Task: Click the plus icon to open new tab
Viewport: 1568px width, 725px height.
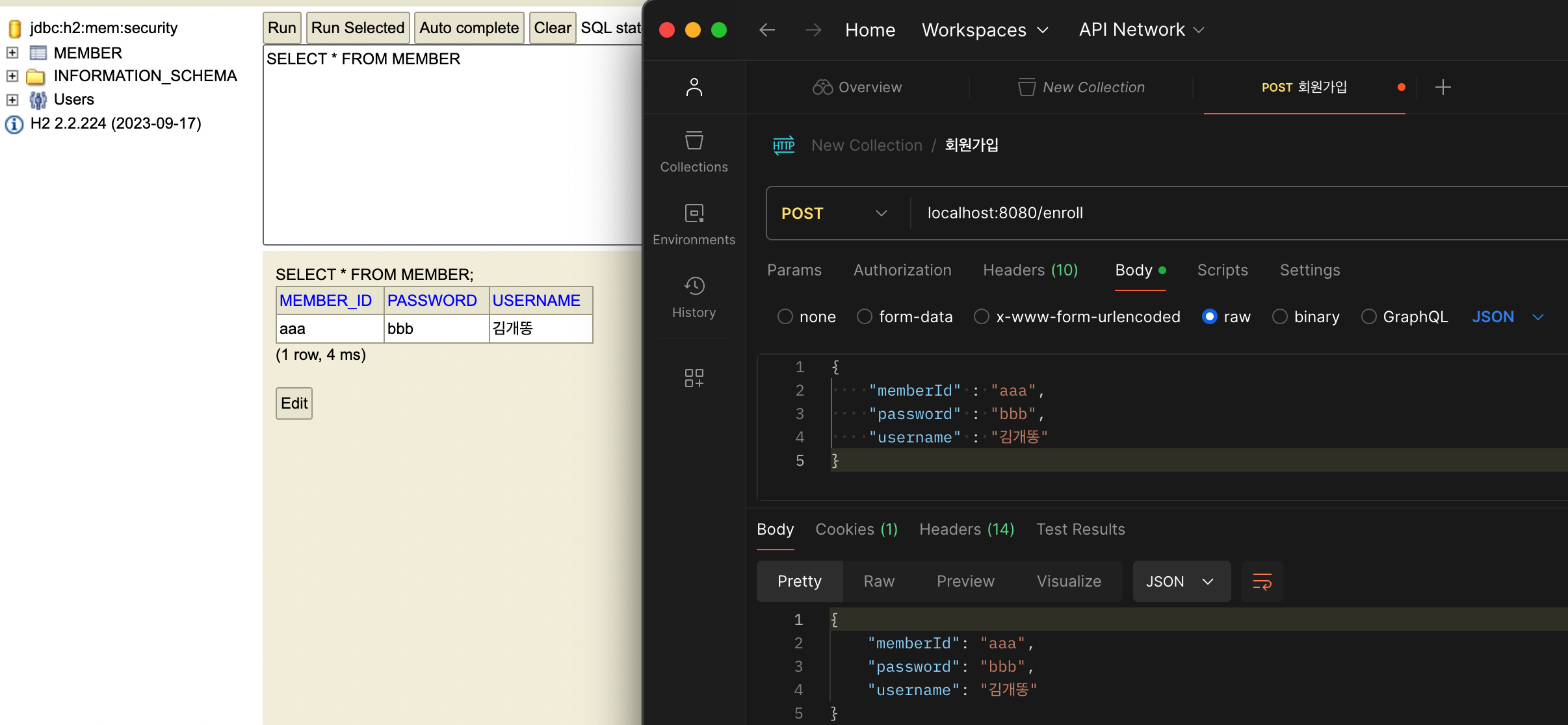Action: click(1443, 87)
